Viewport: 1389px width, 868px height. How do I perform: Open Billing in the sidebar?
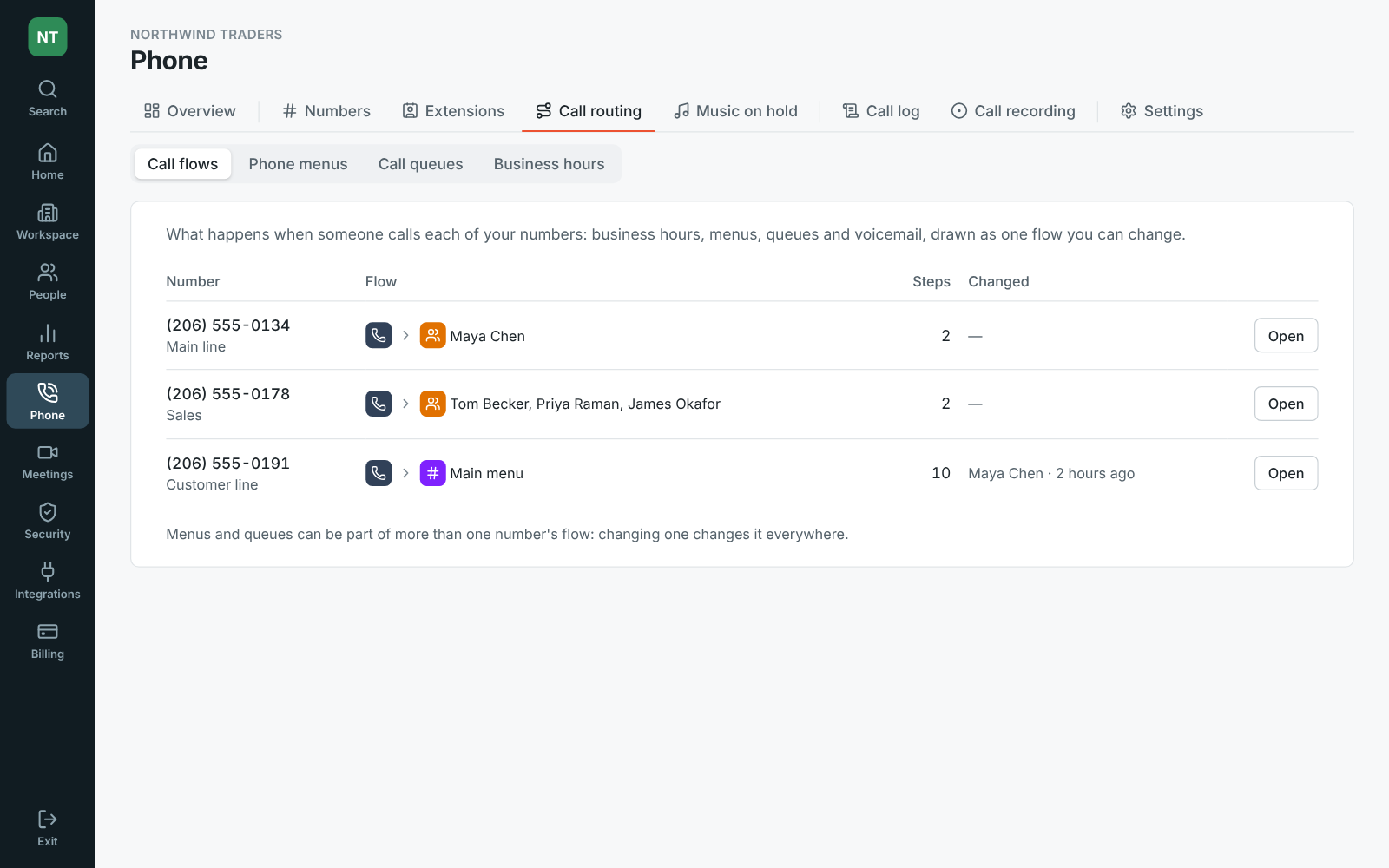click(x=48, y=641)
